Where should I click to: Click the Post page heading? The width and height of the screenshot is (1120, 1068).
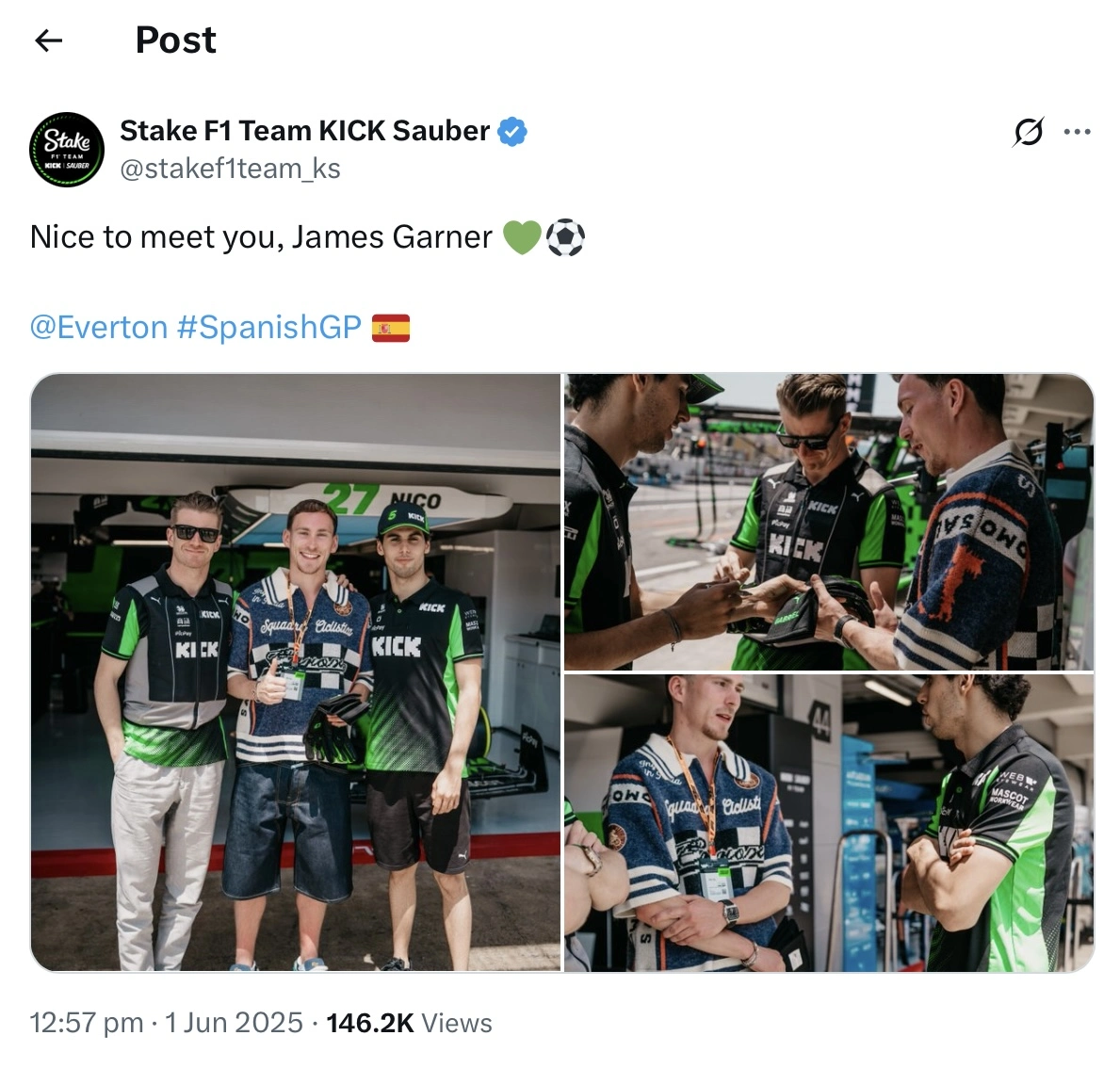coord(176,40)
